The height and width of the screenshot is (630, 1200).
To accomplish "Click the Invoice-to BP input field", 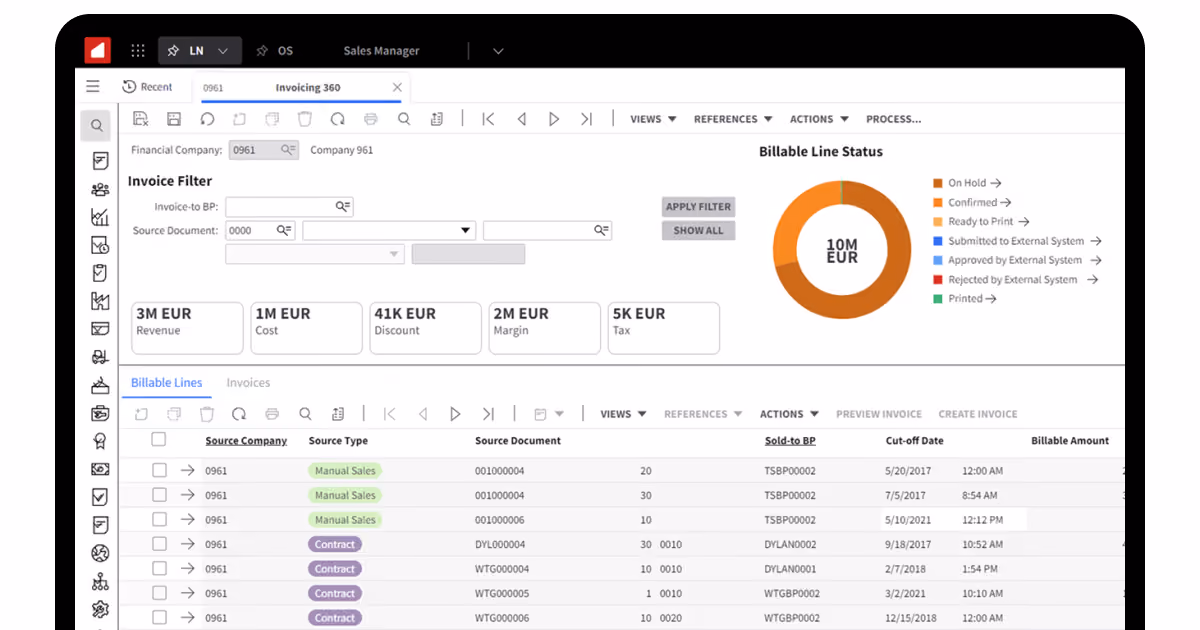I will [289, 207].
